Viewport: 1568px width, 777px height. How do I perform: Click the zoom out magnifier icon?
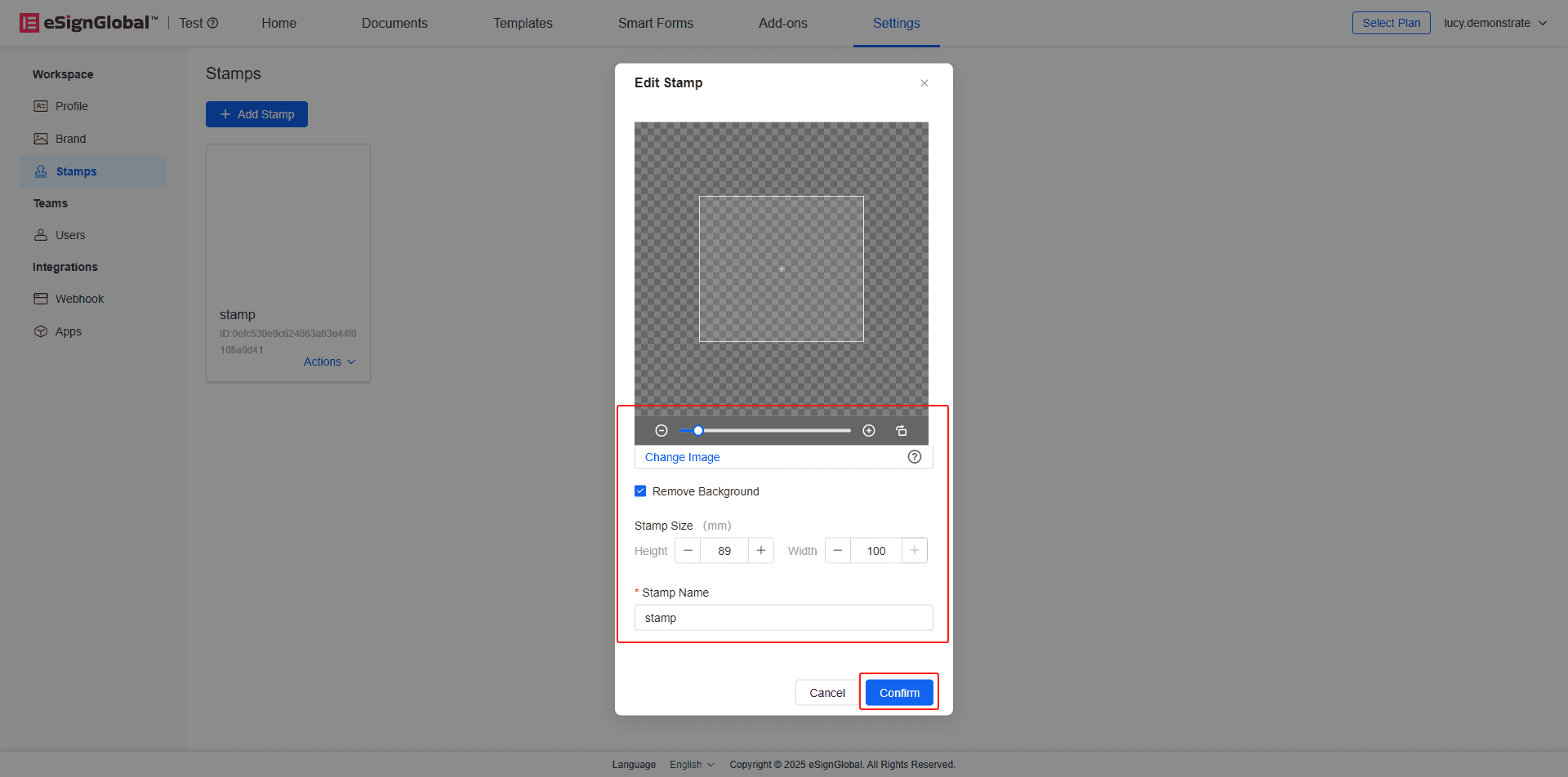(661, 431)
